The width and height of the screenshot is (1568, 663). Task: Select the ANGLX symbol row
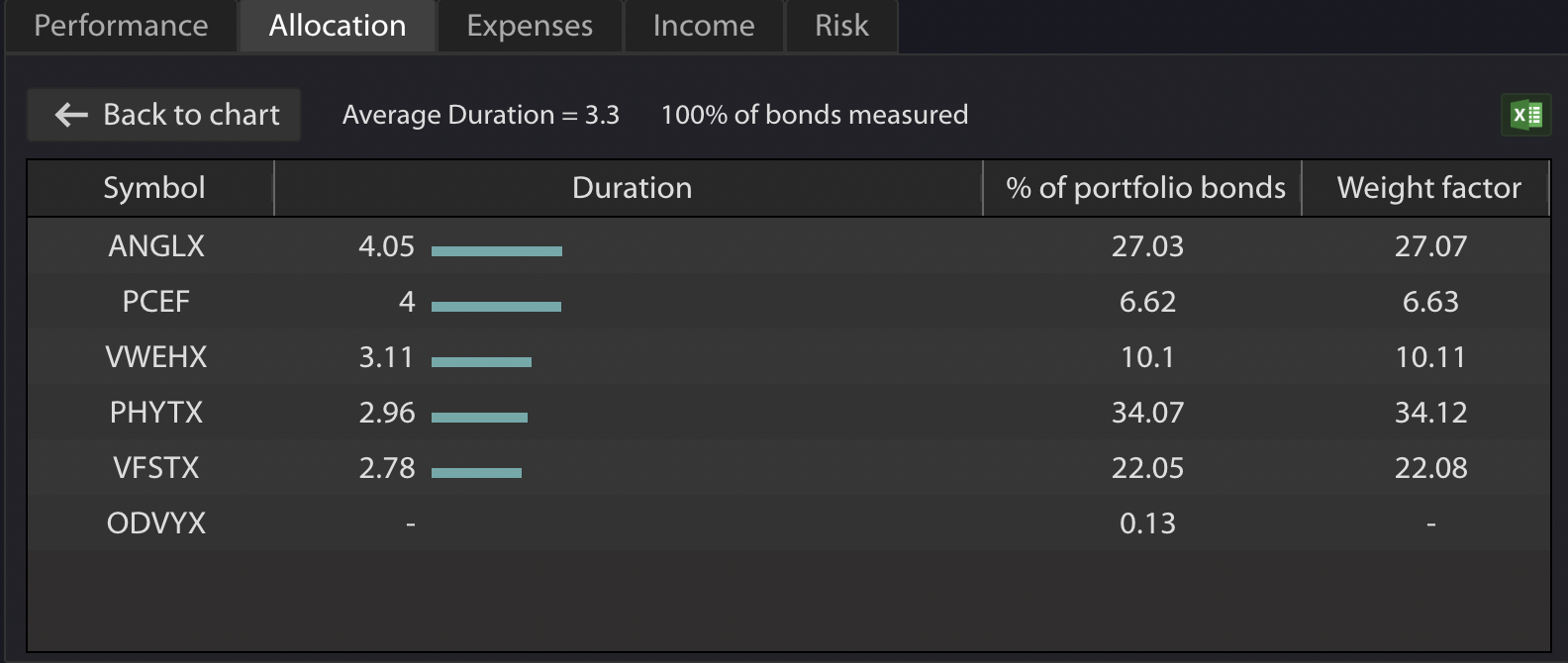pyautogui.click(x=156, y=246)
